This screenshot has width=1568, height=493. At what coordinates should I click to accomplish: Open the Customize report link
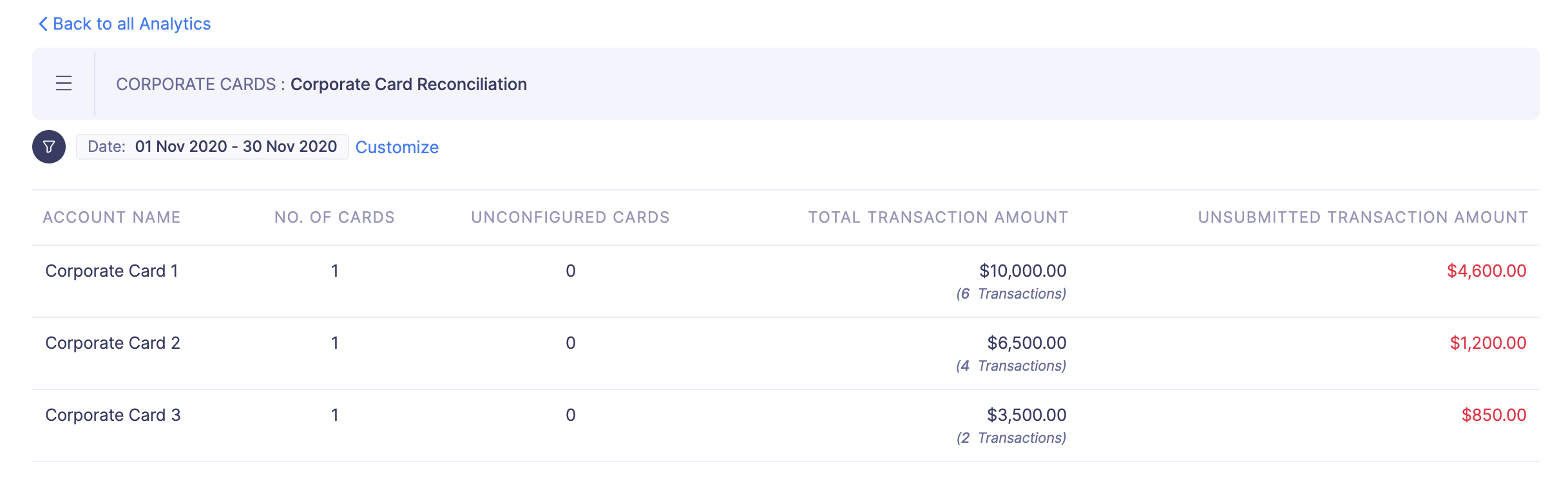(397, 147)
